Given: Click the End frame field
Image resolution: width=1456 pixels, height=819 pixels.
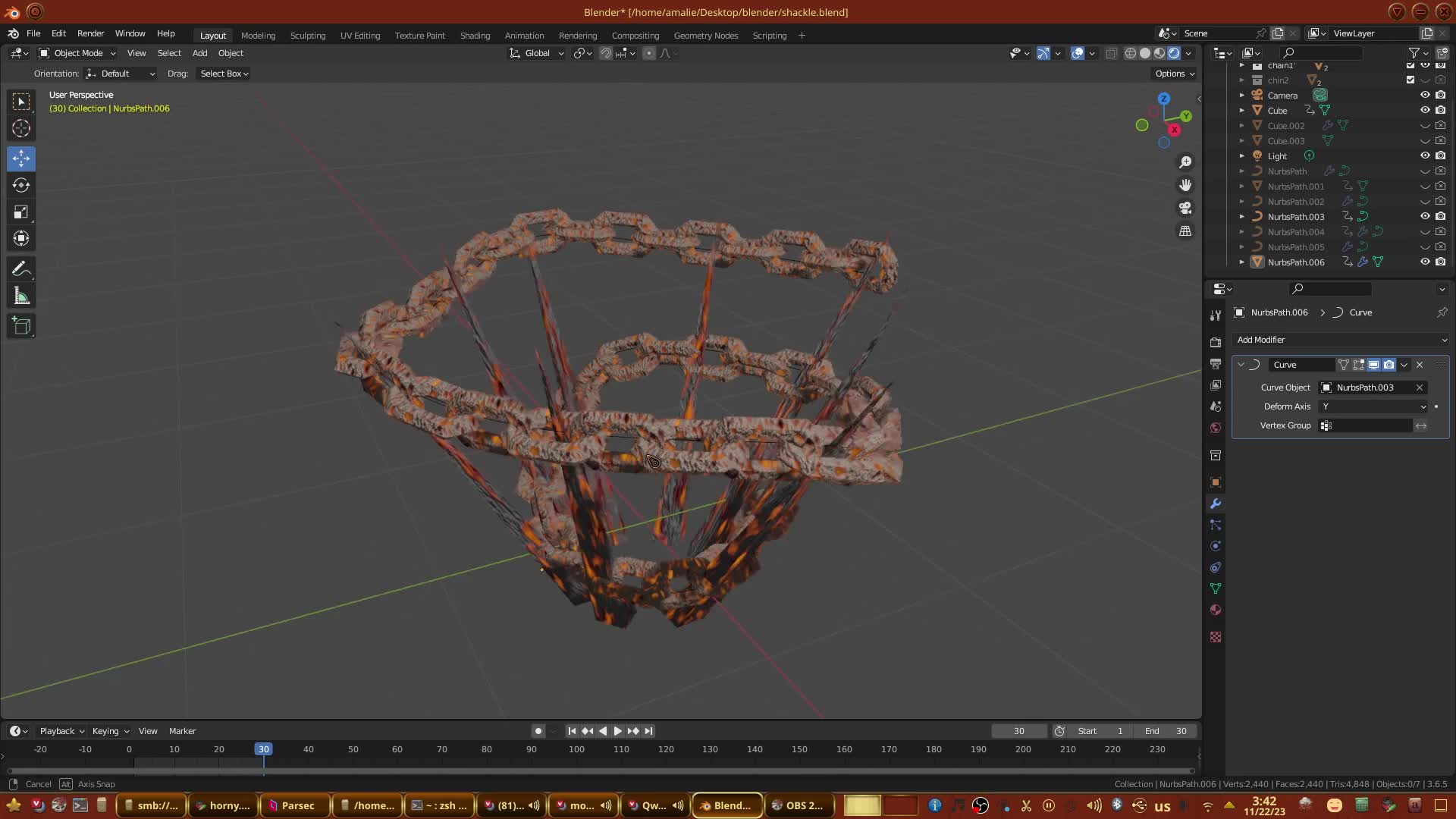Looking at the screenshot, I should (x=1166, y=731).
